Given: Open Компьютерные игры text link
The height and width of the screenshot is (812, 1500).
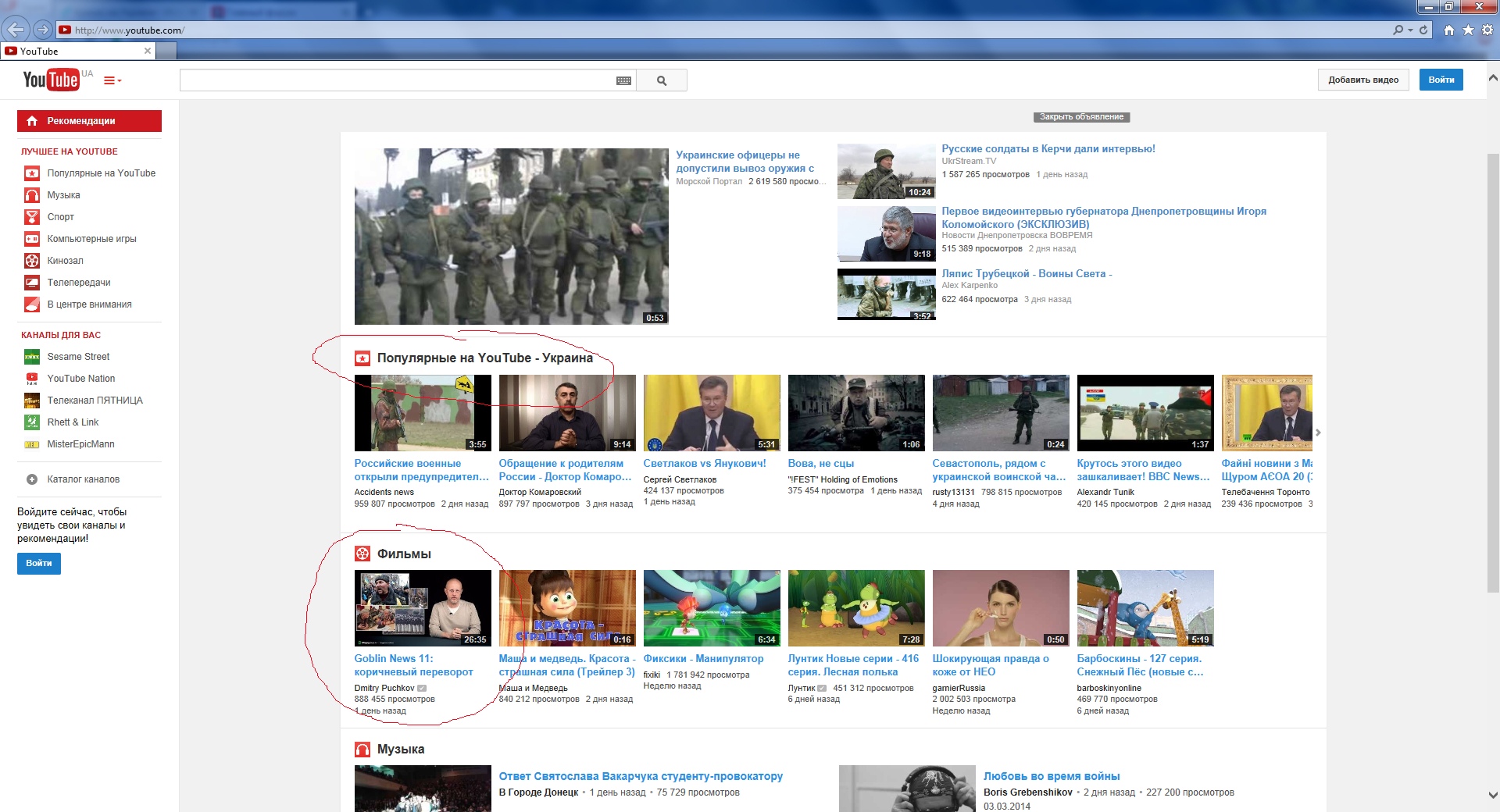Looking at the screenshot, I should [91, 239].
